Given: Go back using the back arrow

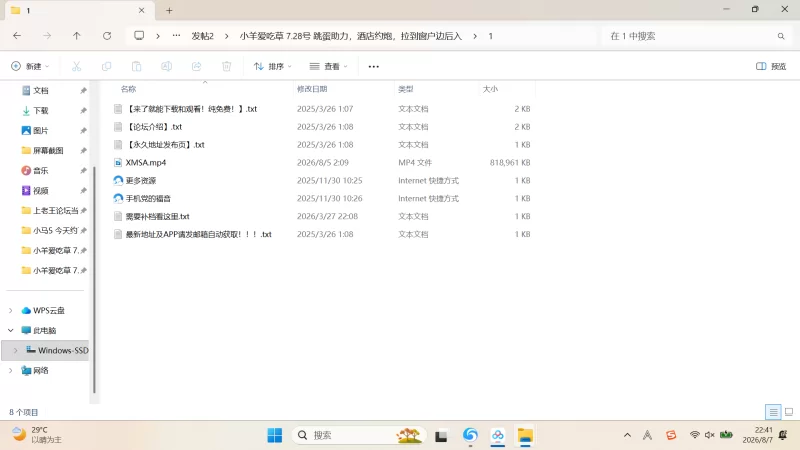Looking at the screenshot, I should coord(17,36).
